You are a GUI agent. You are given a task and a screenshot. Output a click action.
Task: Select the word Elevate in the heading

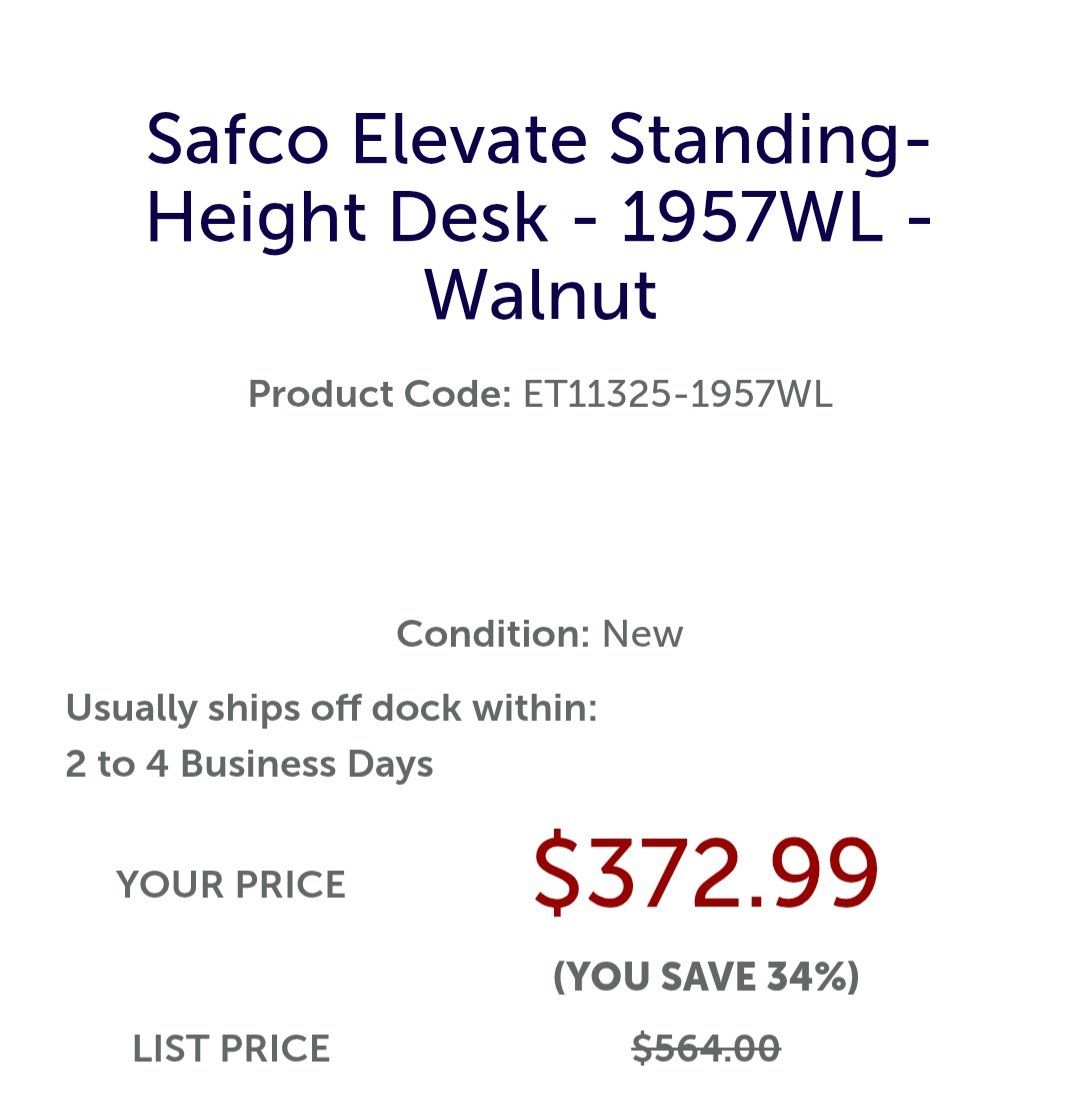coord(469,139)
